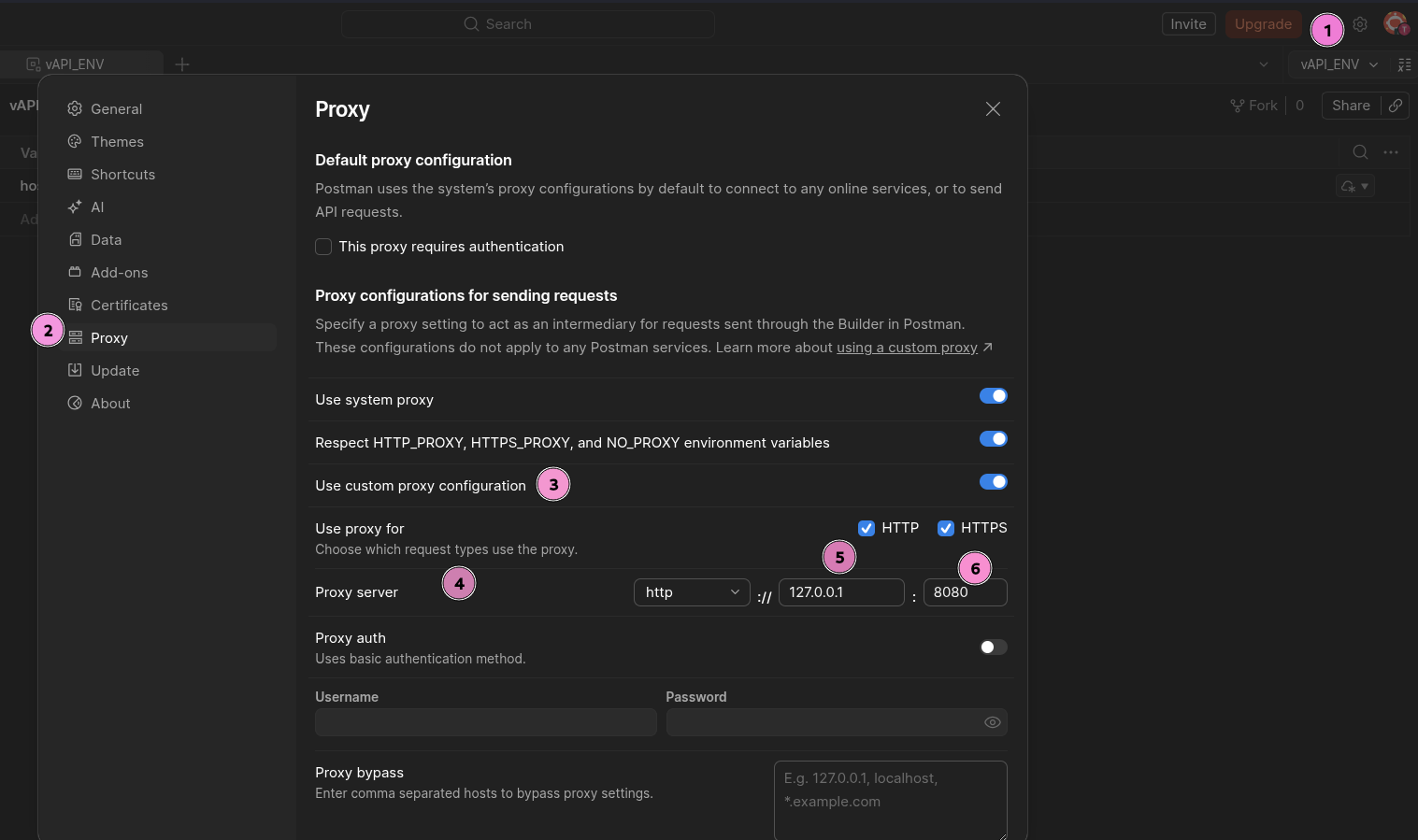Image resolution: width=1418 pixels, height=840 pixels.
Task: Expand the tab list chevron dropdown
Action: point(1264,64)
